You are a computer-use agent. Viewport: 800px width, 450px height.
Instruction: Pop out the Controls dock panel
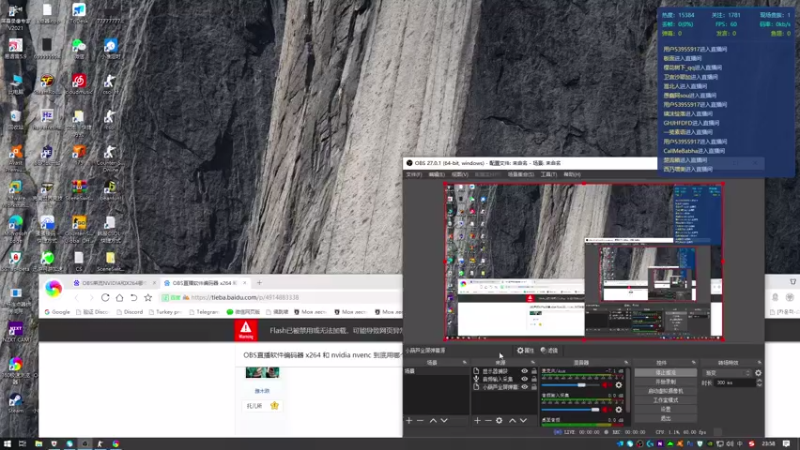pos(693,363)
